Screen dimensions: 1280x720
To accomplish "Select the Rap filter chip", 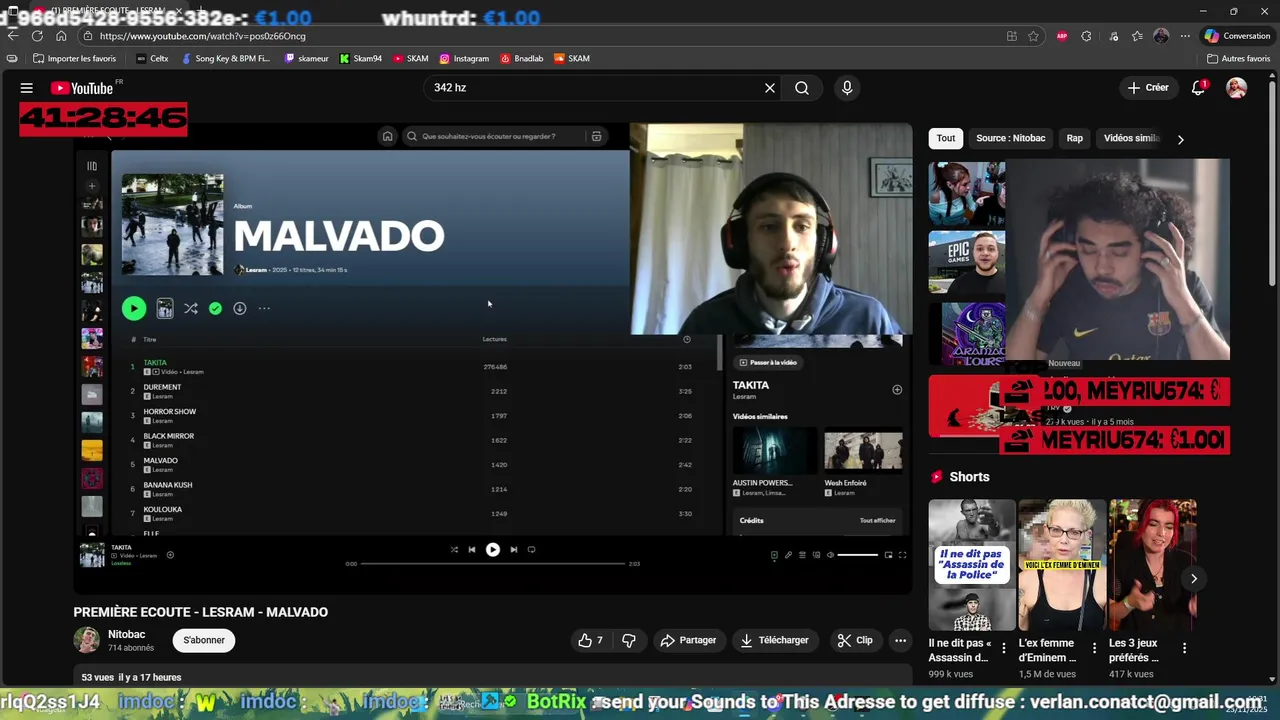I will click(x=1075, y=138).
